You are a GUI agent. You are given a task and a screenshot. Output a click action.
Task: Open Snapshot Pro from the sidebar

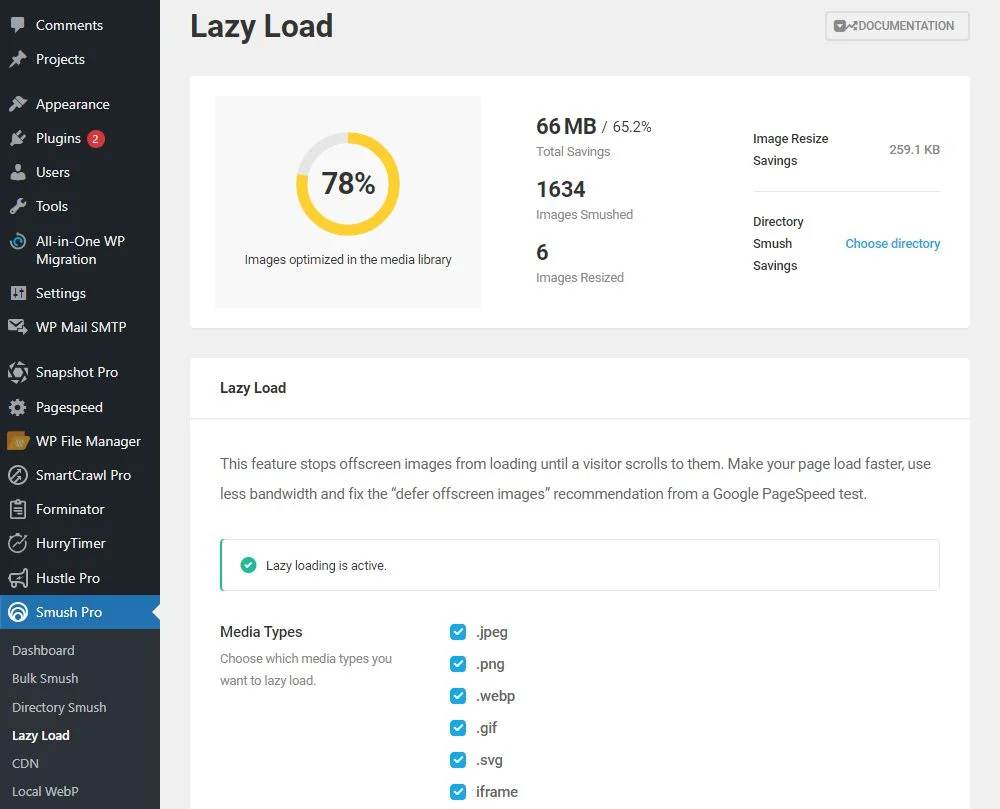click(74, 372)
